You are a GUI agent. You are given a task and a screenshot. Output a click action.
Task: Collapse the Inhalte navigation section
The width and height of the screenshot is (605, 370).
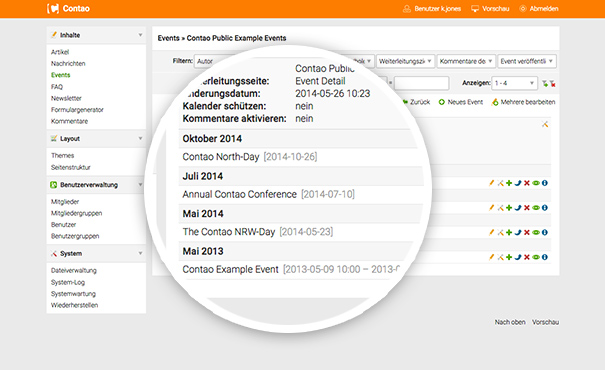140,35
